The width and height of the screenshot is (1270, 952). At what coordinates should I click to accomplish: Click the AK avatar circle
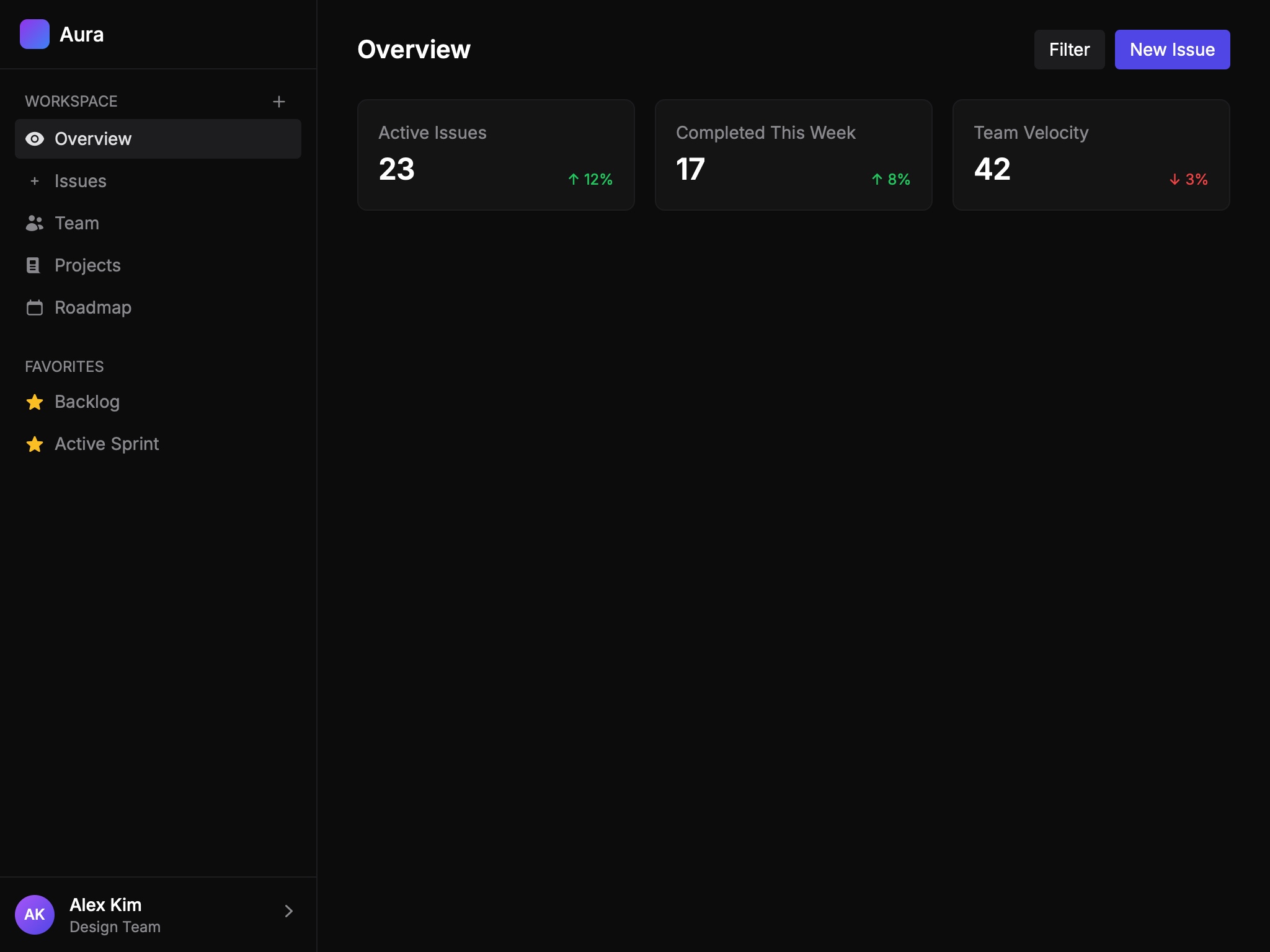click(x=35, y=914)
